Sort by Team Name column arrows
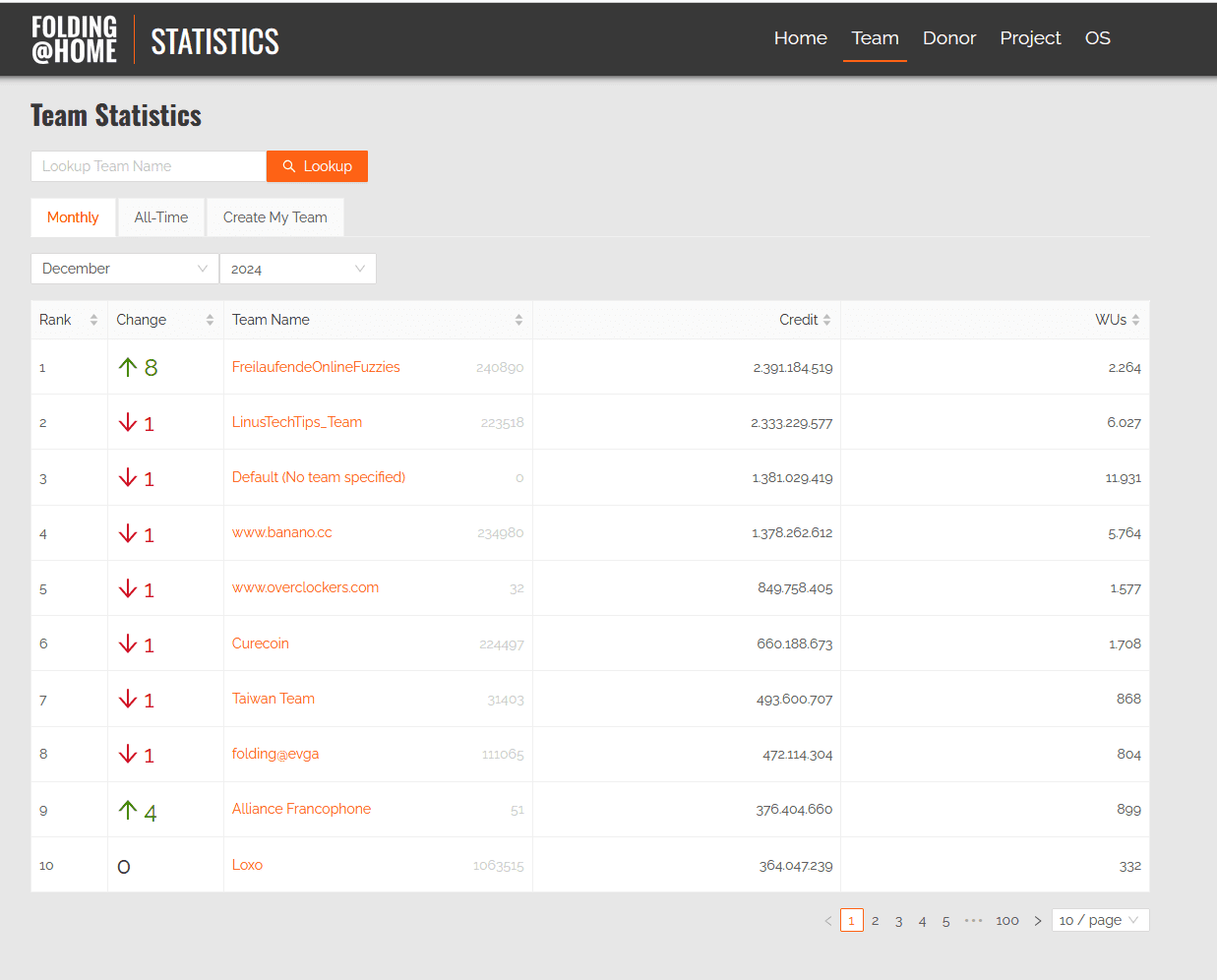1217x980 pixels. pos(518,320)
